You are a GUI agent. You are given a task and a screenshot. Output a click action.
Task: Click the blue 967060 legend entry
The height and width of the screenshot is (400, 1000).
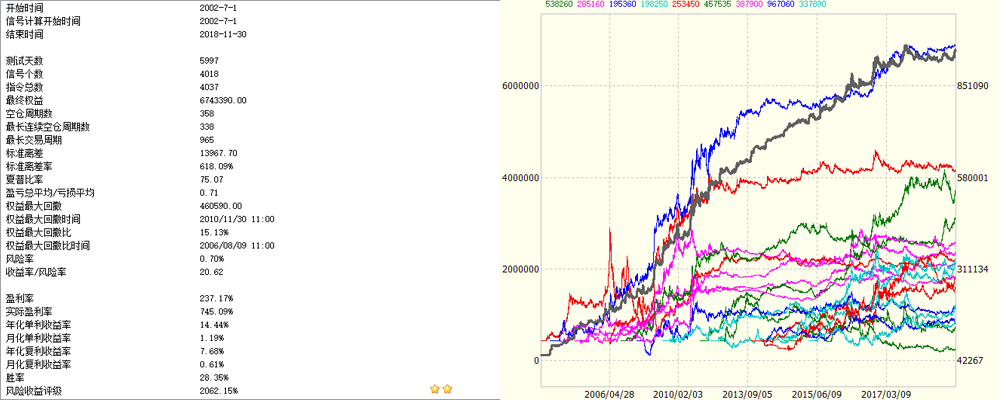(x=852, y=5)
